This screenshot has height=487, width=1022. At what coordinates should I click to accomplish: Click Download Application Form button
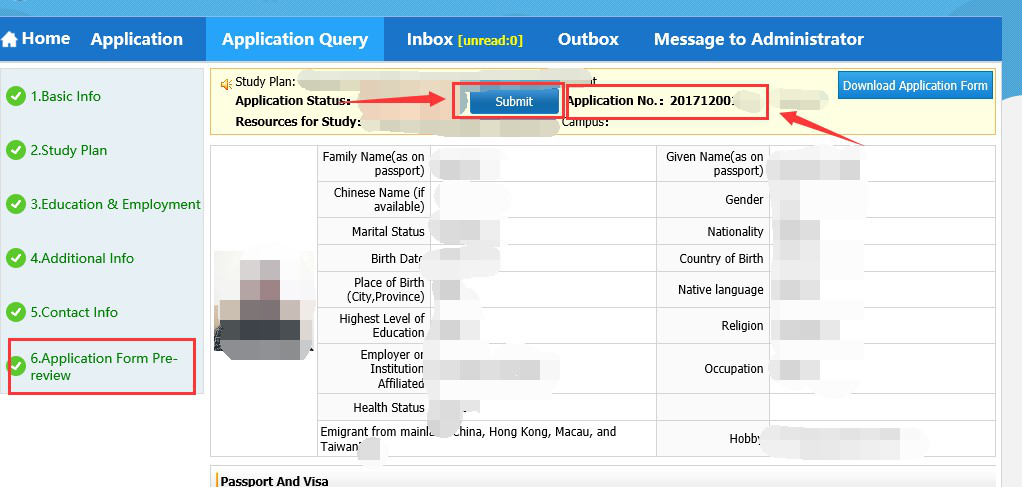point(915,86)
